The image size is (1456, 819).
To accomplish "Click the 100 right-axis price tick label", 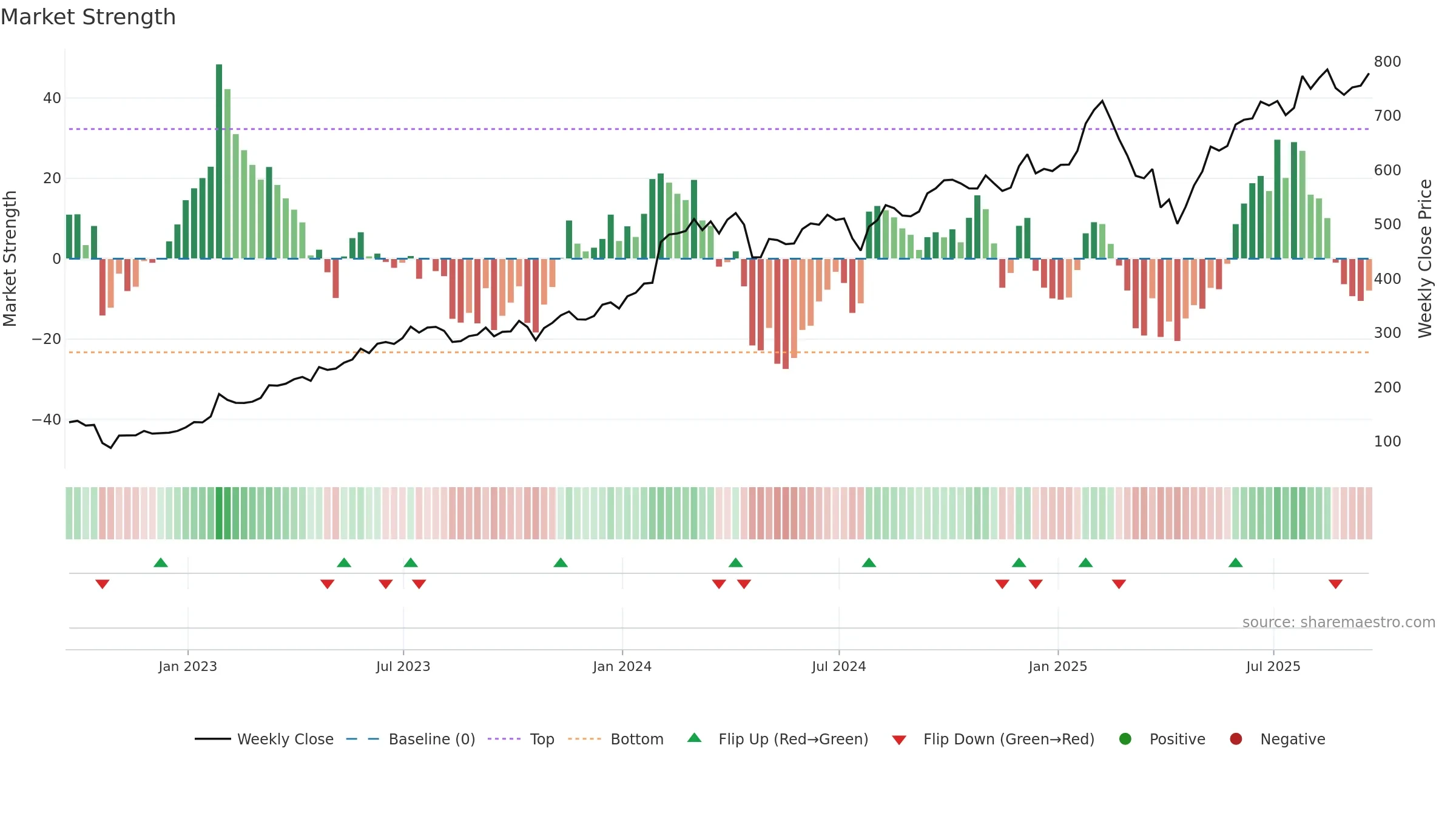I will (1387, 442).
